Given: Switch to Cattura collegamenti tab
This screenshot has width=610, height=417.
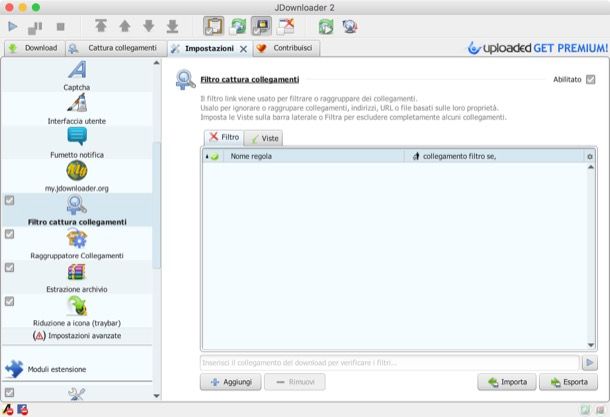Looking at the screenshot, I should (116, 48).
